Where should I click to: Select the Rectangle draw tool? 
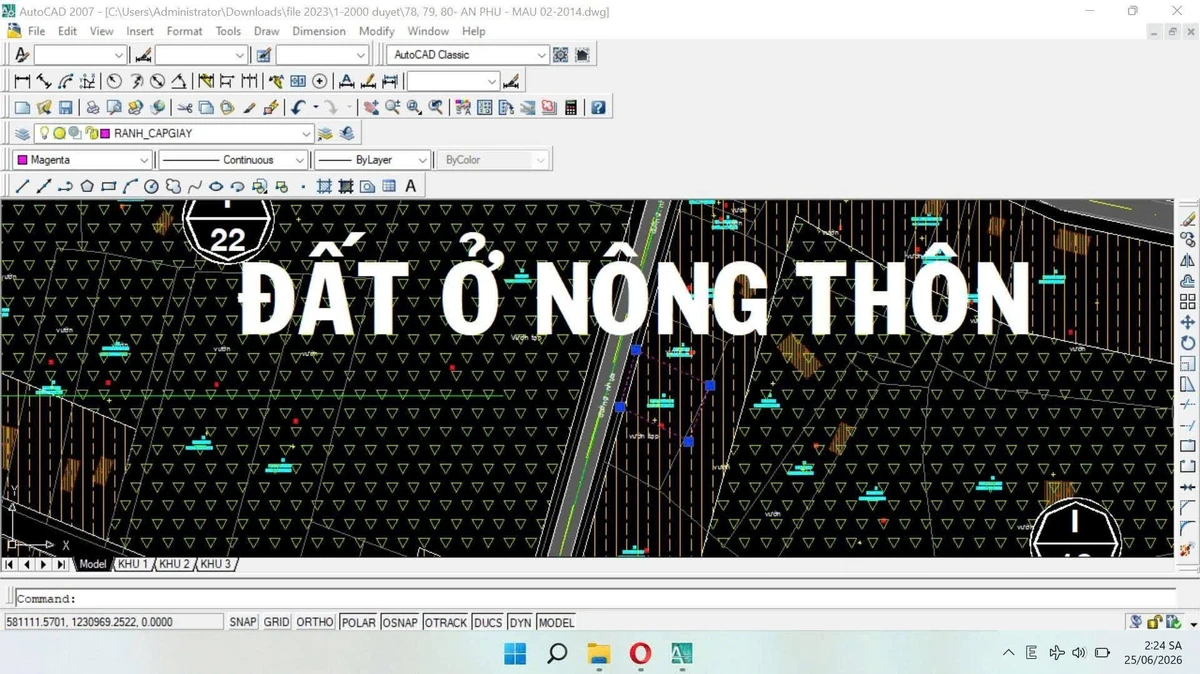point(109,186)
